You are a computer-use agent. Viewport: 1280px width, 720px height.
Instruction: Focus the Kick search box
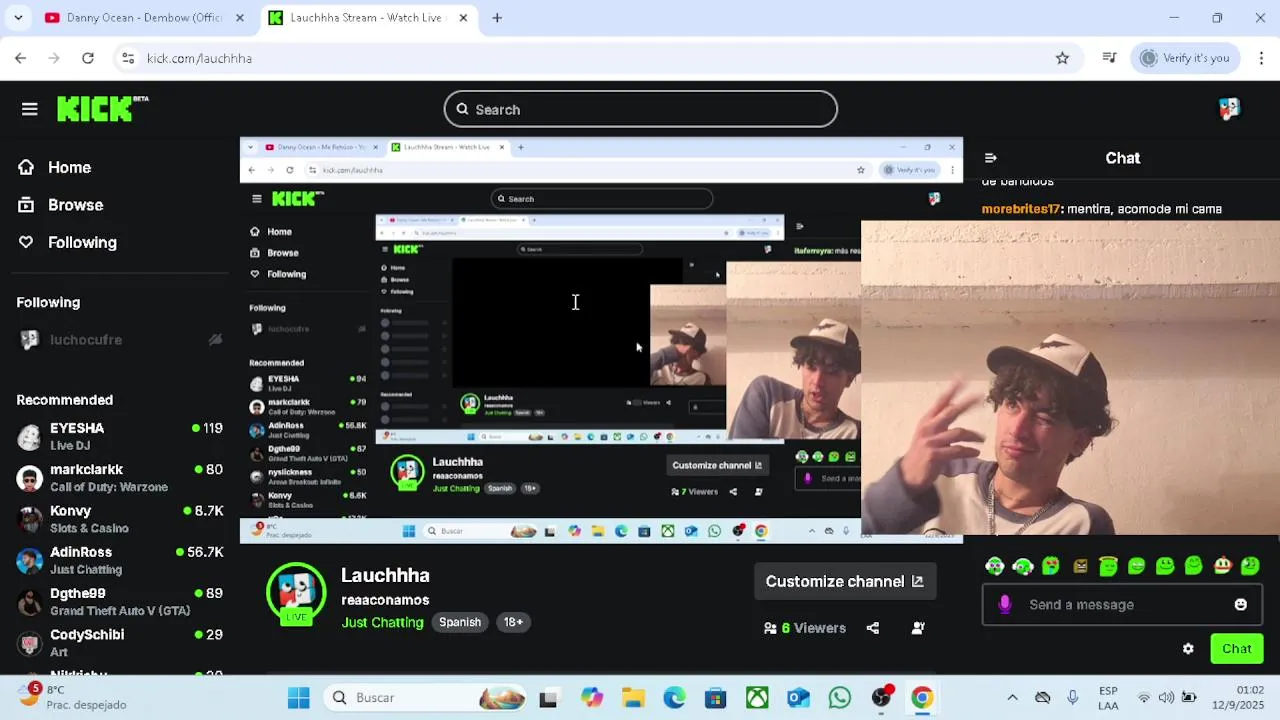[x=640, y=109]
